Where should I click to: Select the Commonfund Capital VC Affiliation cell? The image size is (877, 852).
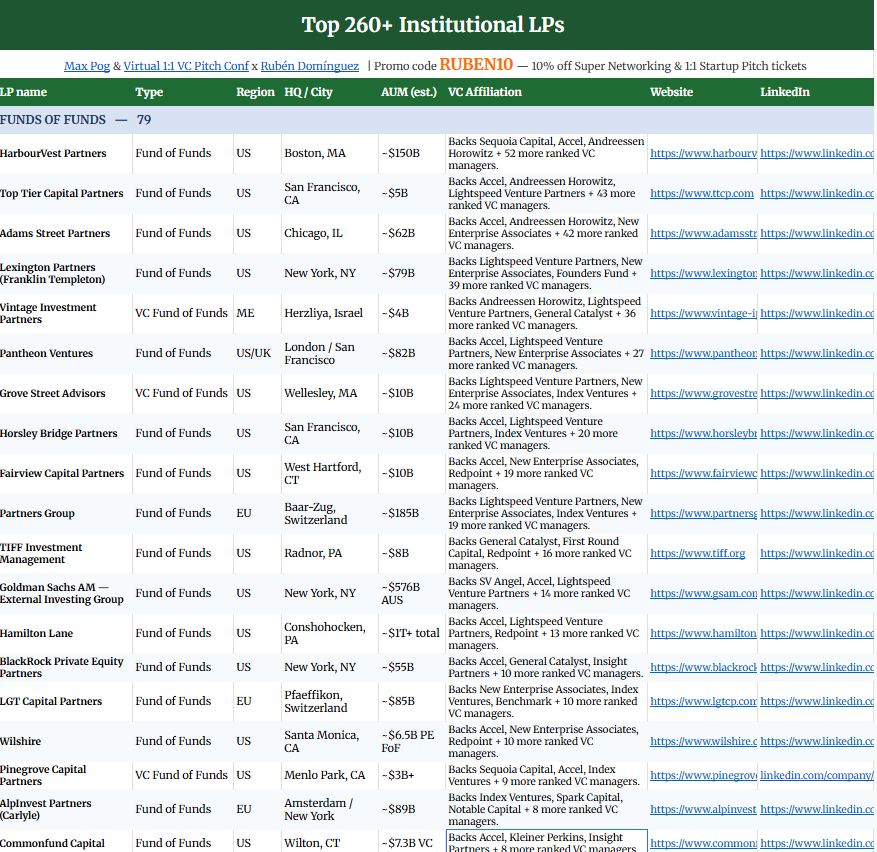pyautogui.click(x=546, y=841)
